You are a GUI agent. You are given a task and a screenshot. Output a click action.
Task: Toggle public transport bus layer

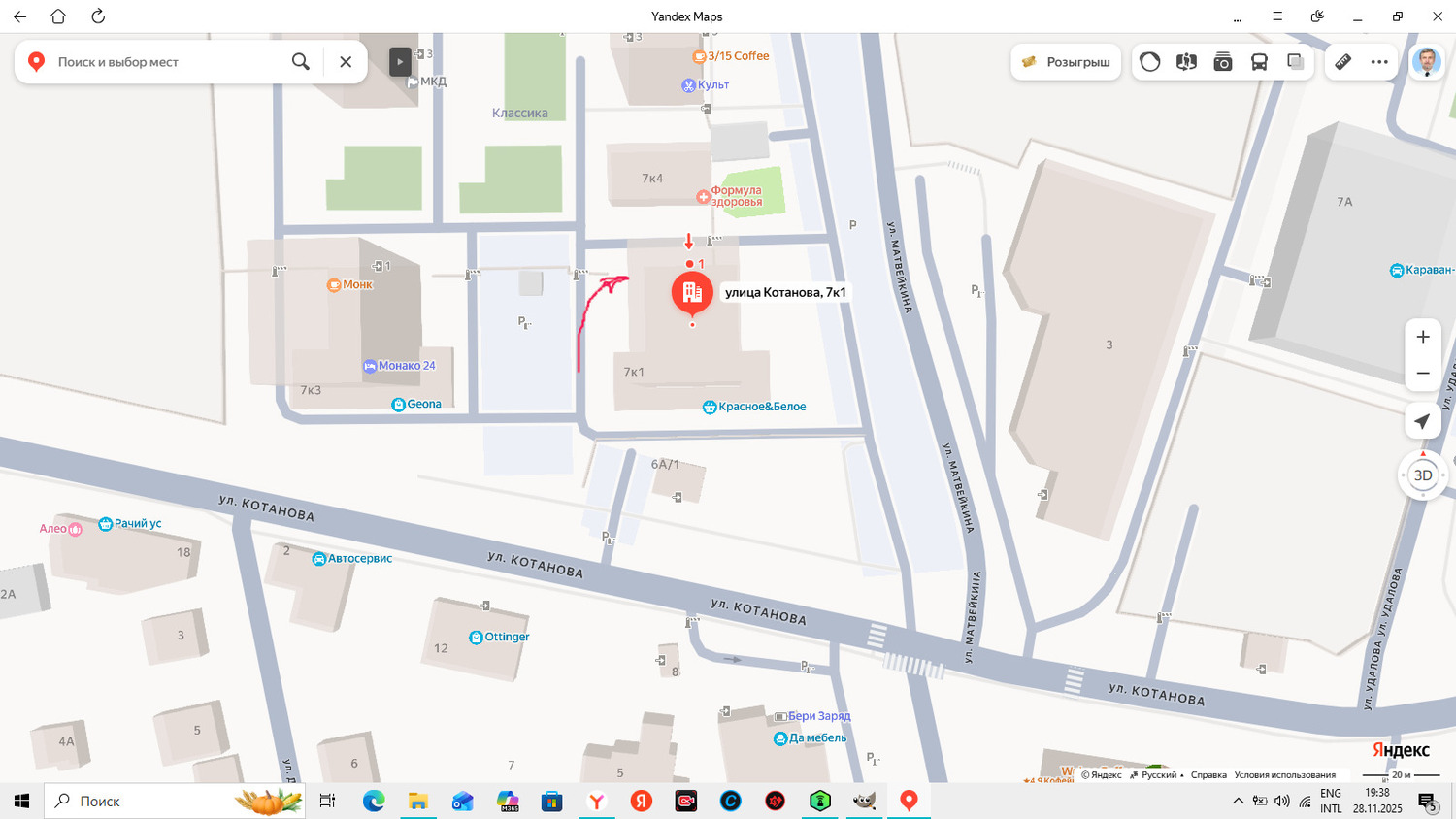pos(1259,62)
